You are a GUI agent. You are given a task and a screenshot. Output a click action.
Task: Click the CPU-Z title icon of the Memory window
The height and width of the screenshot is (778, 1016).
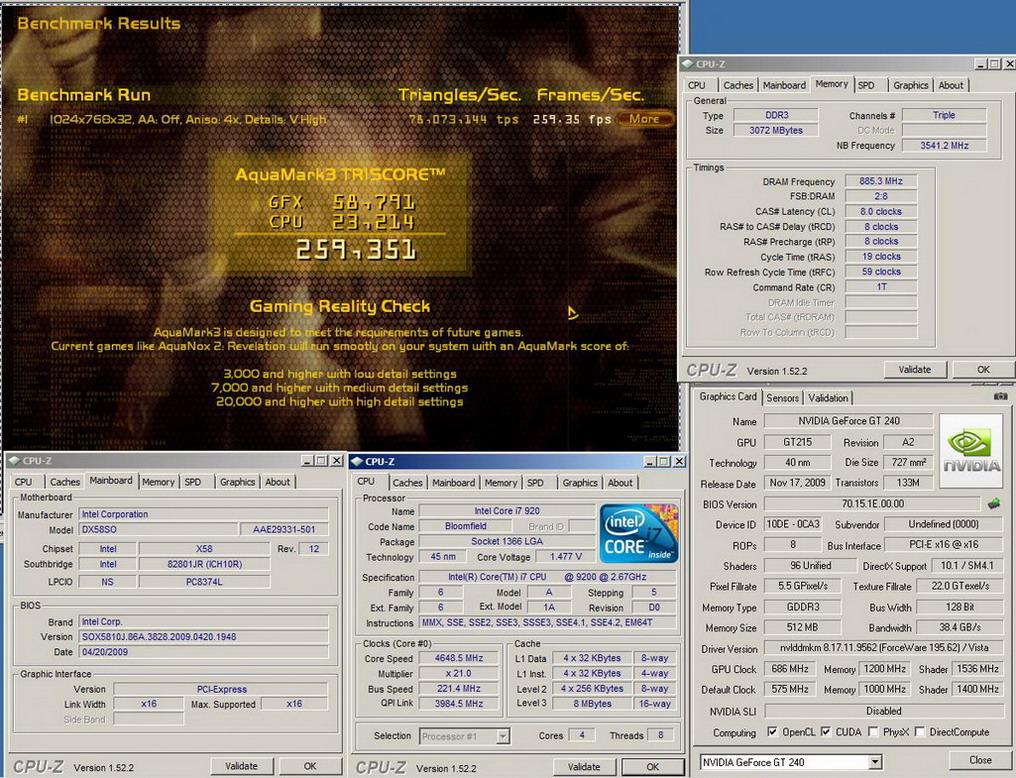pos(687,64)
